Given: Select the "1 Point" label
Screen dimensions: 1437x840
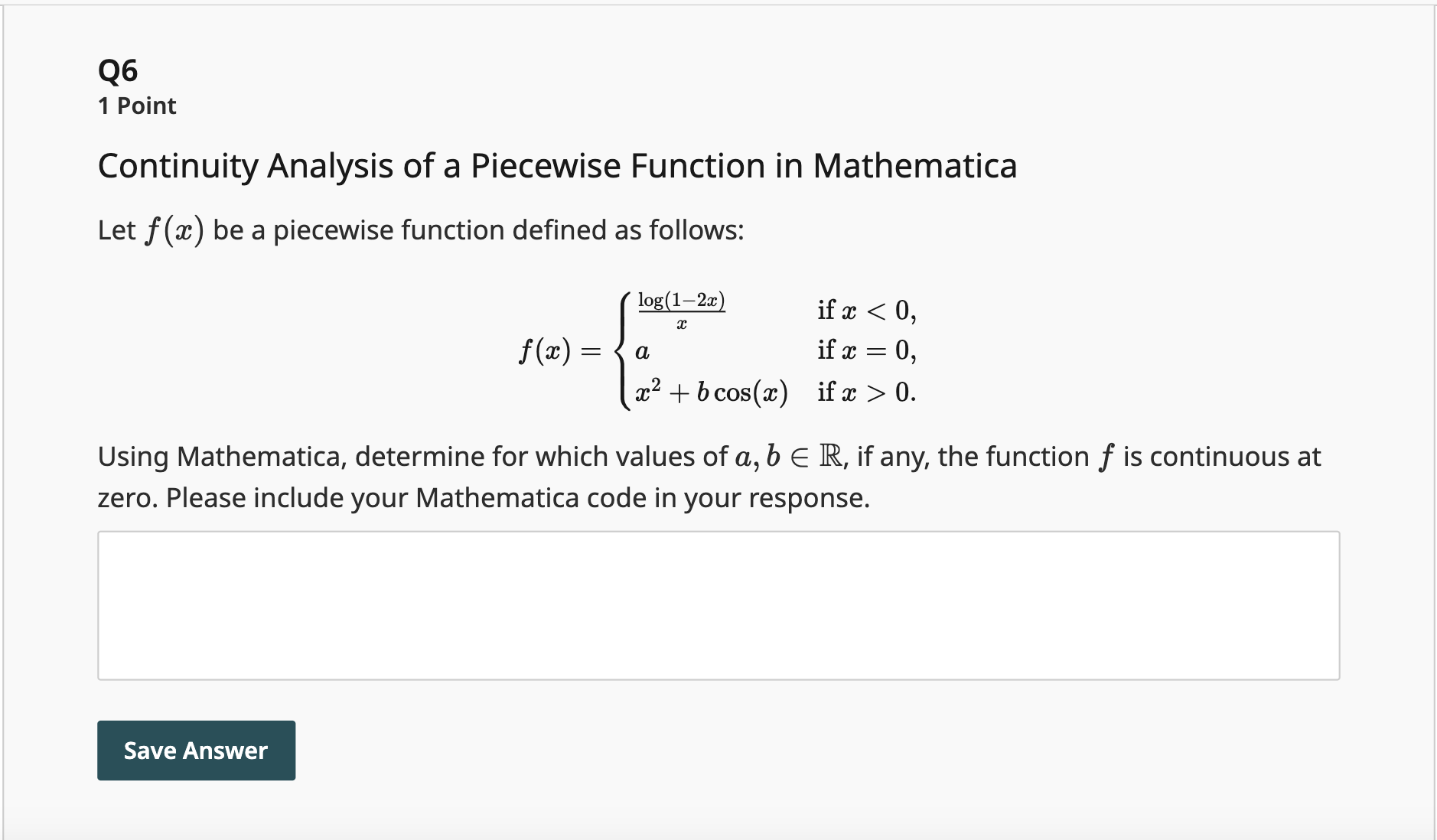Looking at the screenshot, I should pyautogui.click(x=137, y=106).
